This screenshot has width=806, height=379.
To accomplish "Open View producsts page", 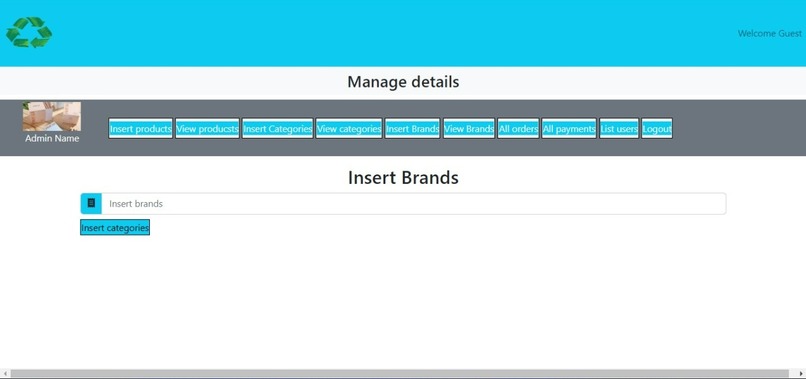I will click(x=207, y=129).
